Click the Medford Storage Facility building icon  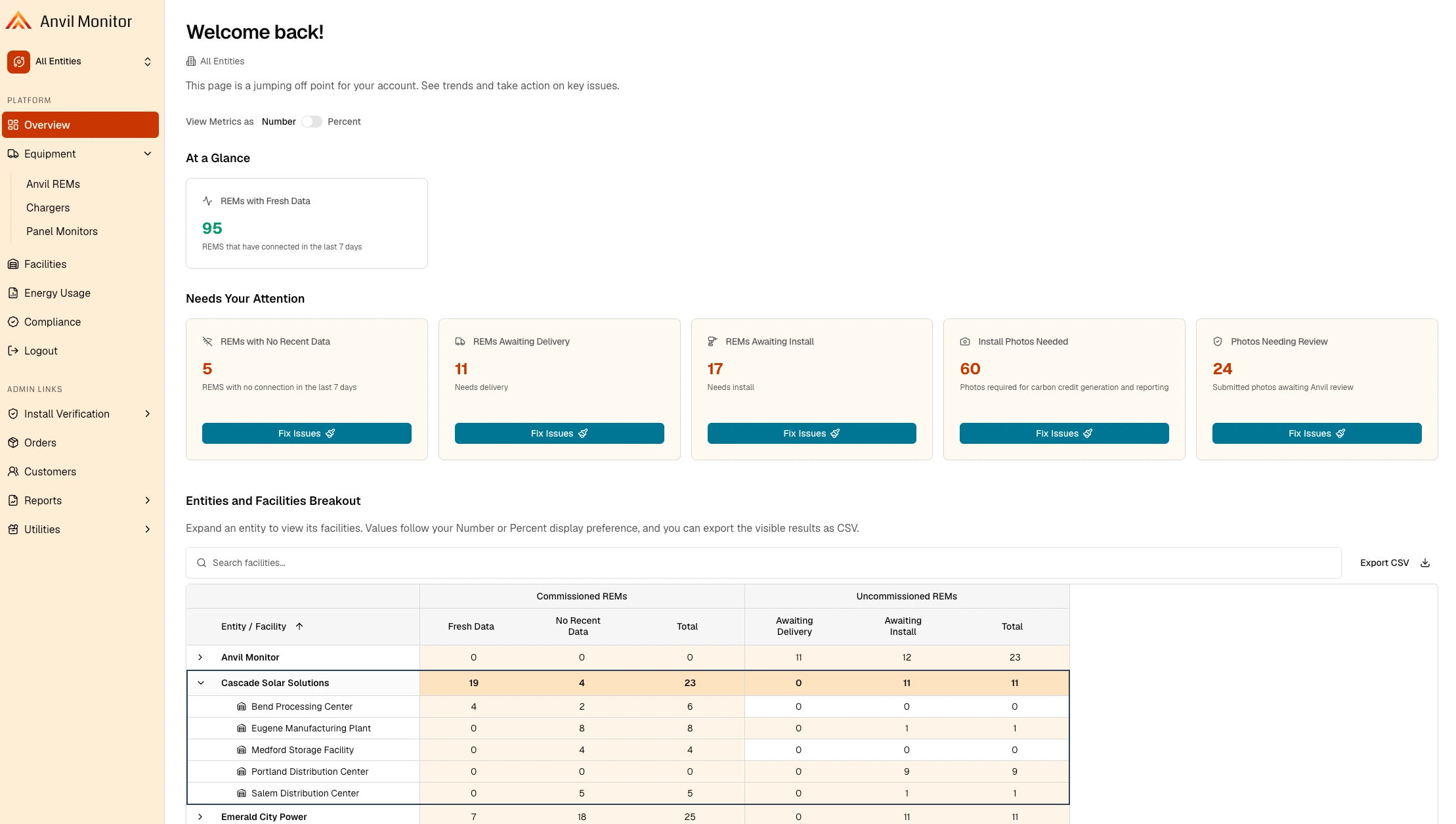pyautogui.click(x=242, y=750)
